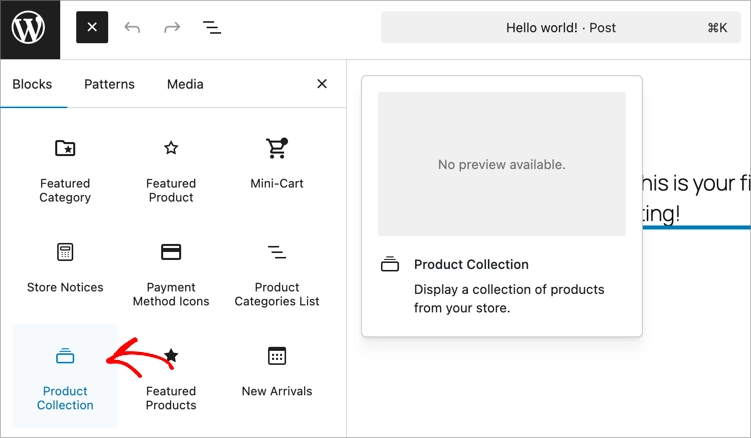
Task: Insert the Product Categories List block
Action: point(277,272)
